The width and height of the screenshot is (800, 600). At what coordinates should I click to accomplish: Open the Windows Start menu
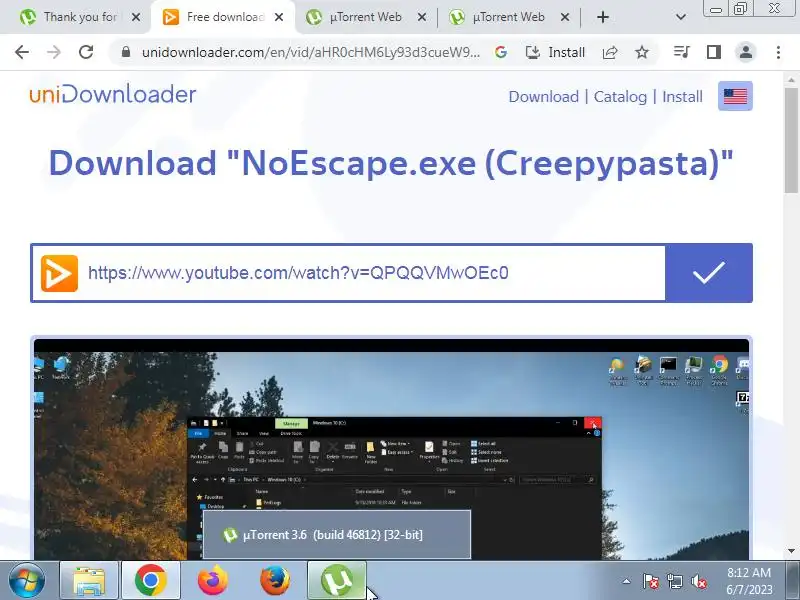click(x=27, y=581)
